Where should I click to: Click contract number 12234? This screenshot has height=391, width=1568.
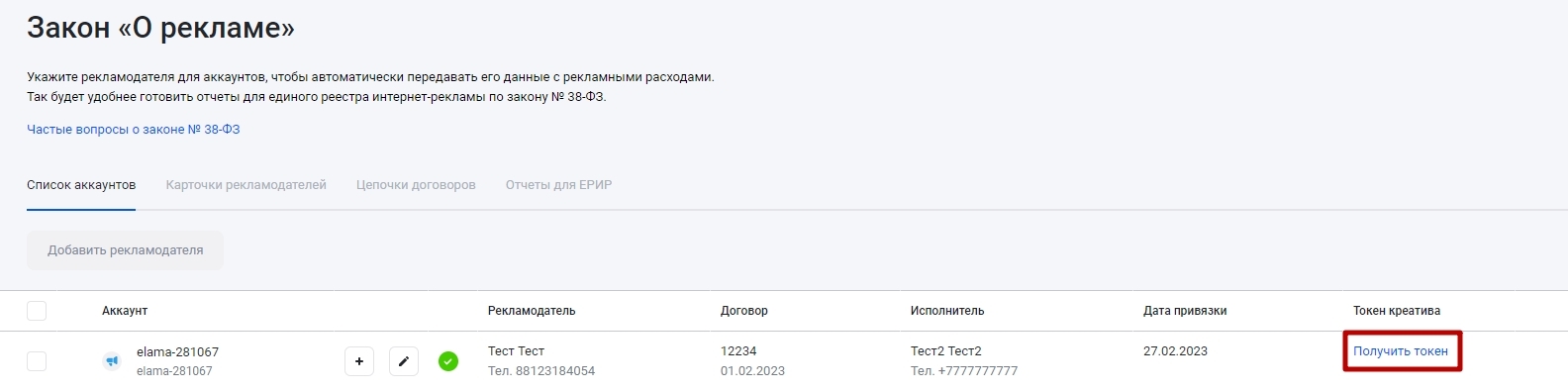point(738,351)
